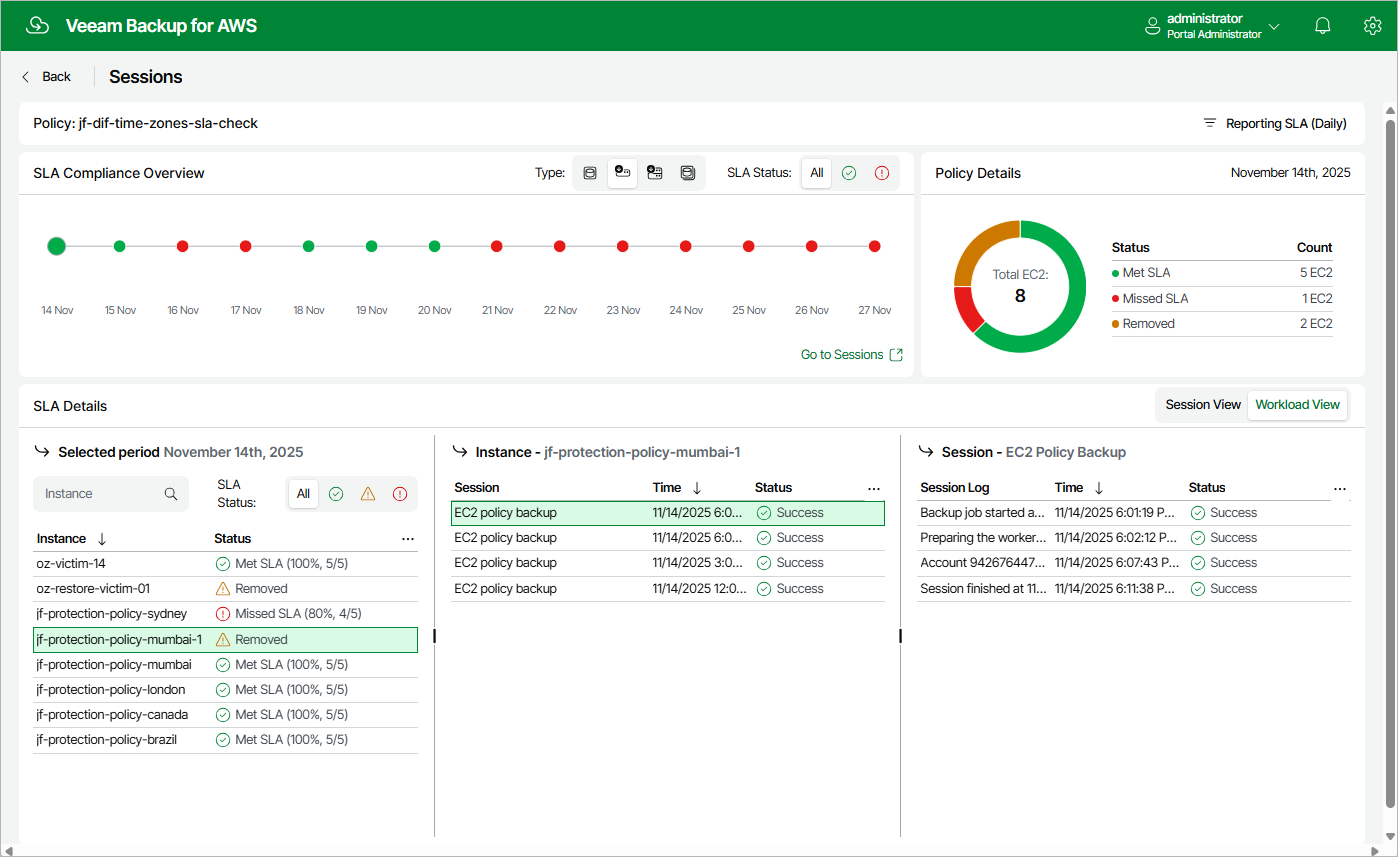Open the Reporting SLA (Daily) filter
Screen dimensions: 1398x857
coord(1275,124)
